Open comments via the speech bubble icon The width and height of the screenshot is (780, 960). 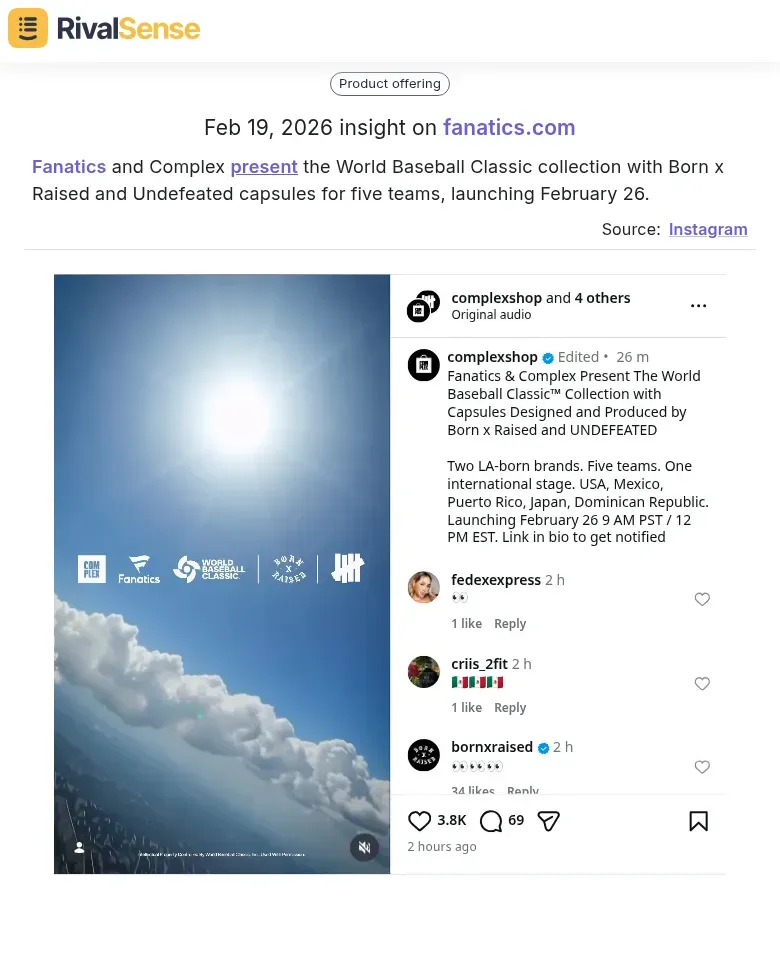(x=491, y=821)
